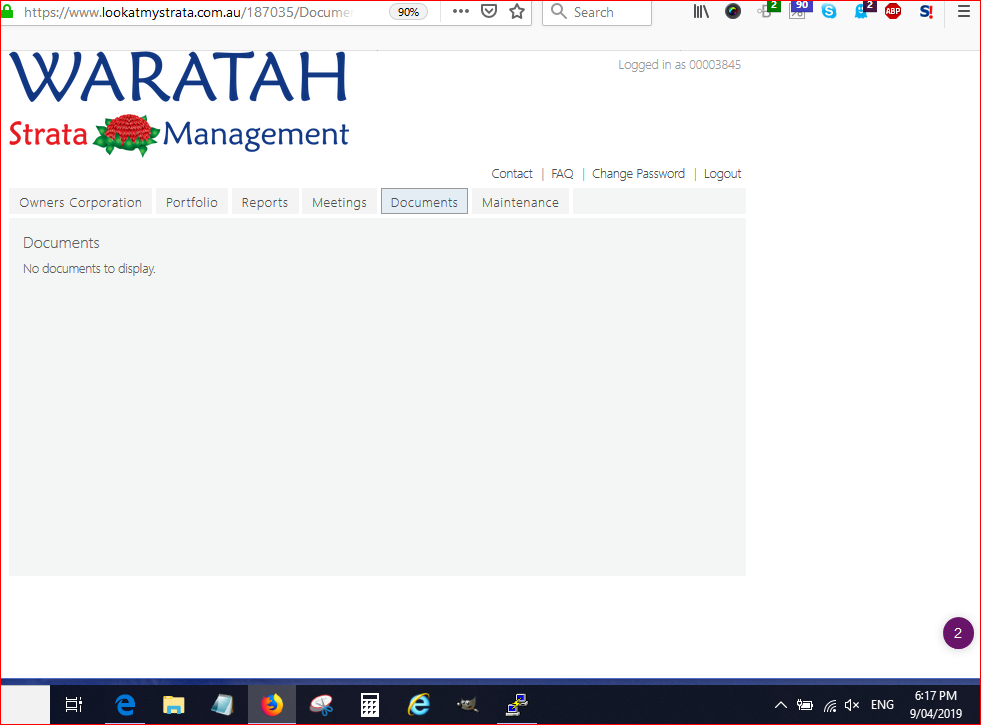Image resolution: width=981 pixels, height=725 pixels.
Task: Click the ENG language indicator
Action: 882,705
